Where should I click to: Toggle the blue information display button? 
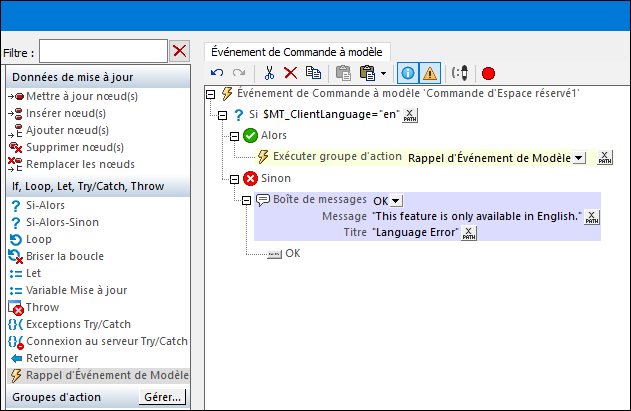(407, 73)
